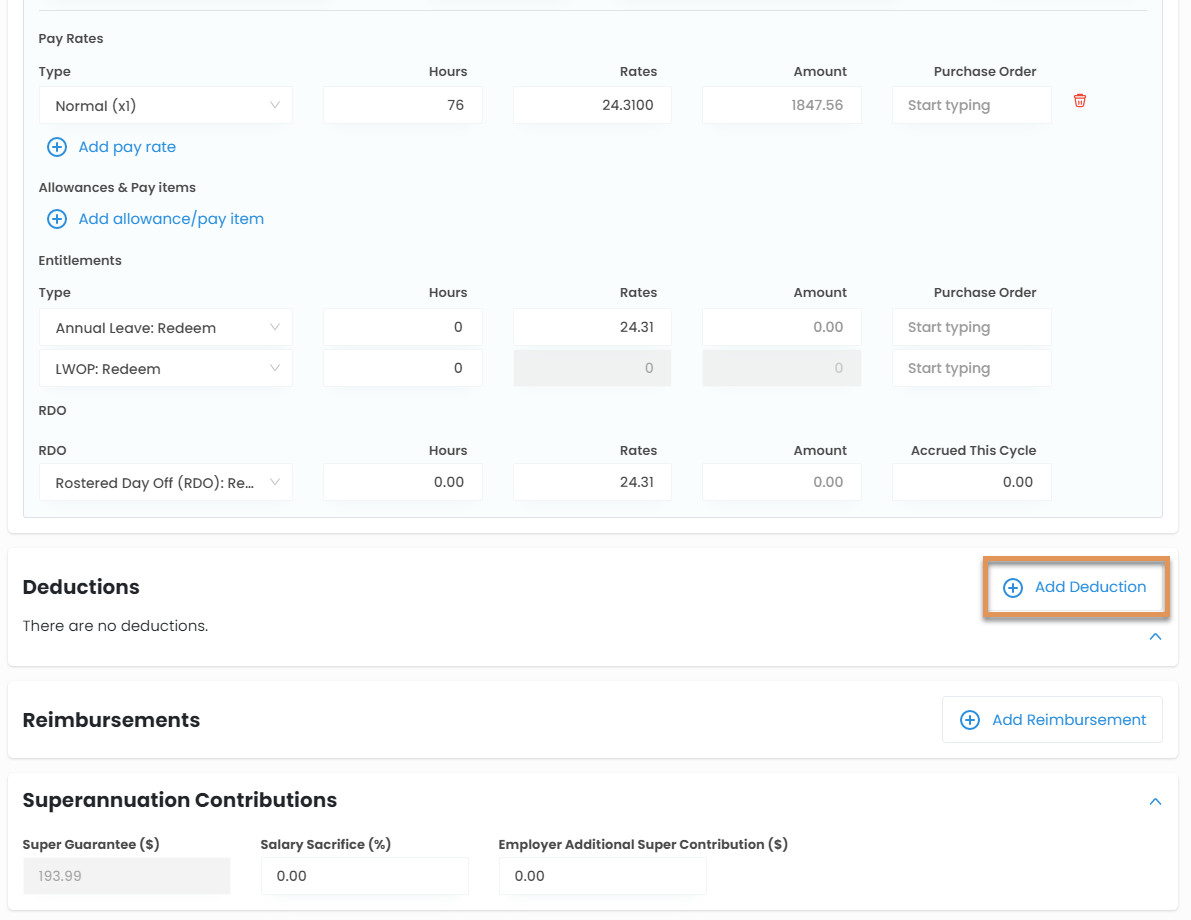Click the red trash icon on Normal pay rate
Viewport: 1191px width, 920px height.
(1079, 101)
